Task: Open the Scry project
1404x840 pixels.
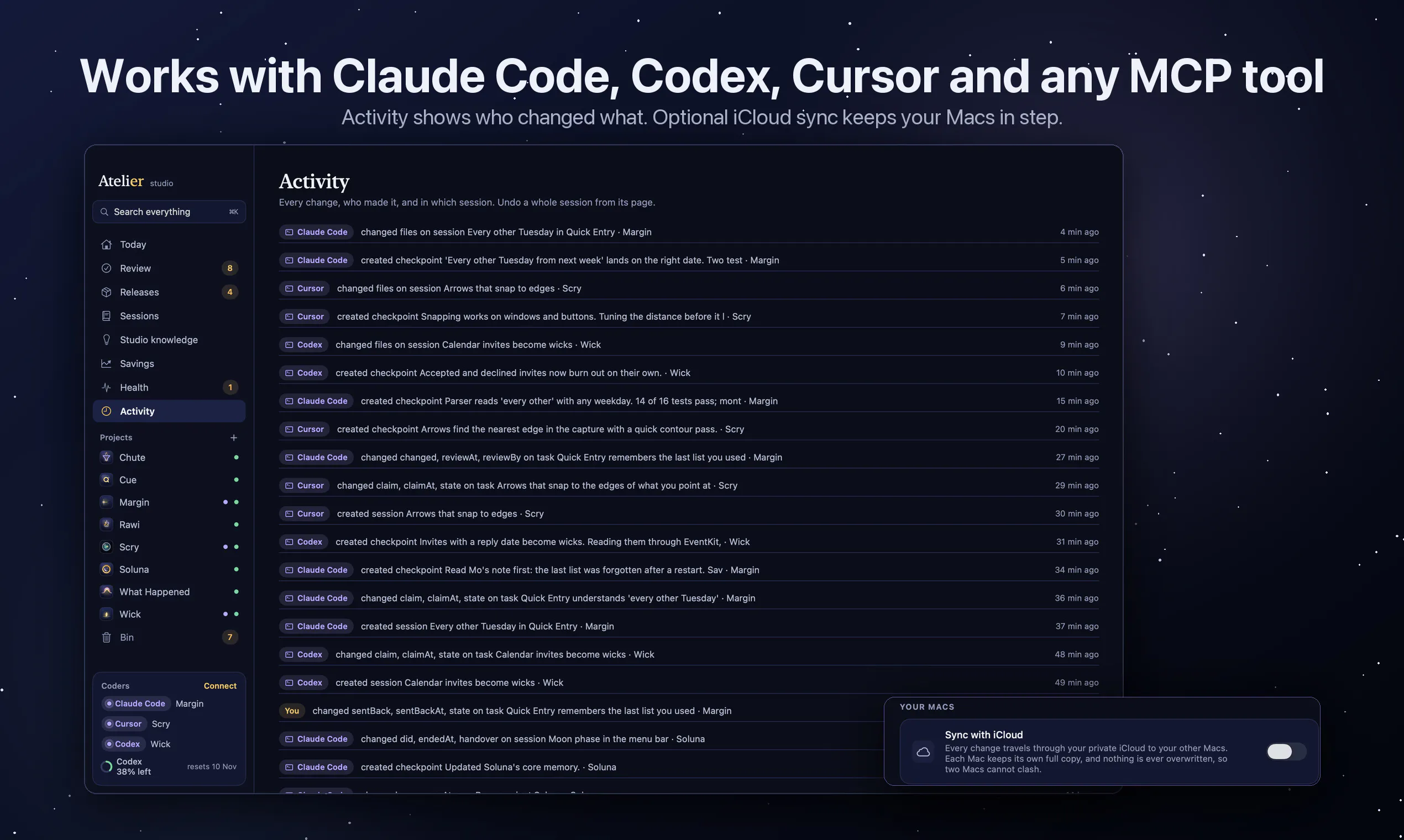Action: pyautogui.click(x=169, y=547)
